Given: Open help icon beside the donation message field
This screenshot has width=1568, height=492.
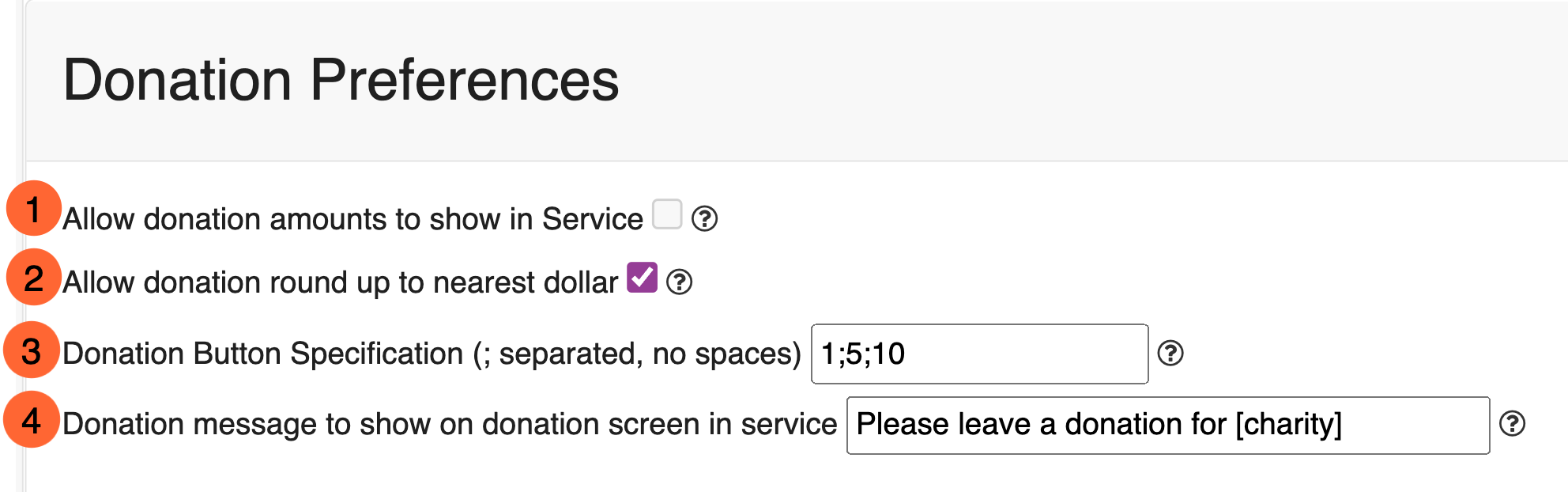Looking at the screenshot, I should click(x=1512, y=424).
